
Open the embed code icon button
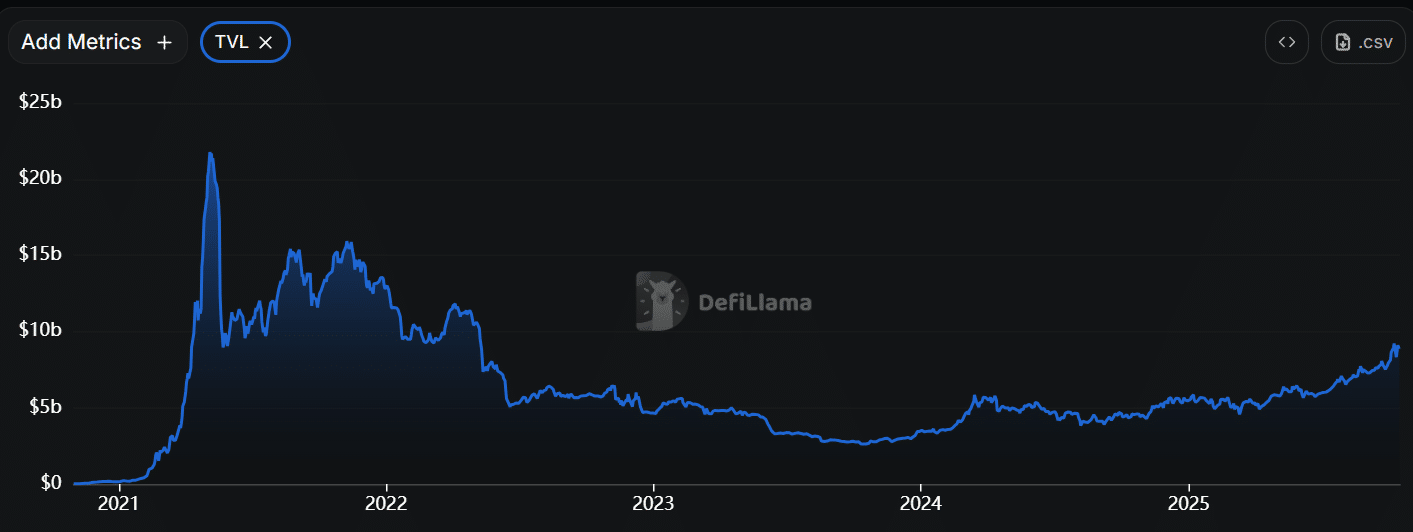pyautogui.click(x=1287, y=42)
